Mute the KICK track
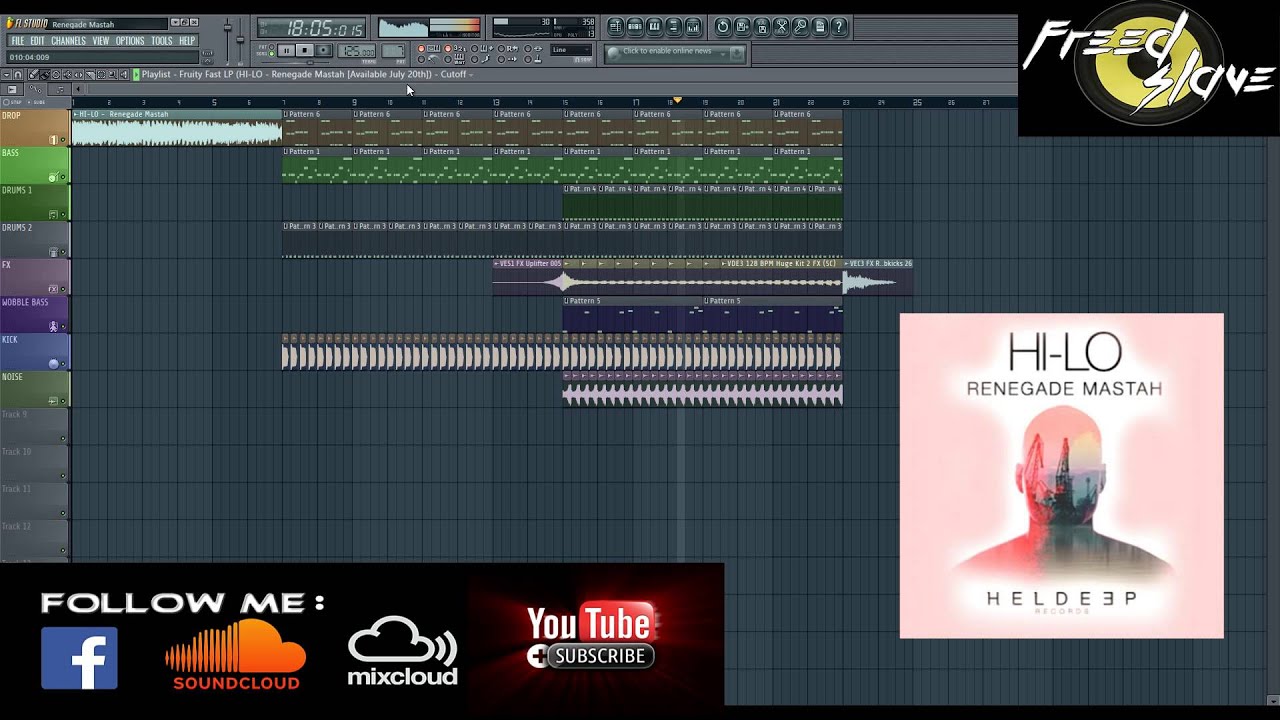Viewport: 1280px width, 720px height. pyautogui.click(x=63, y=363)
